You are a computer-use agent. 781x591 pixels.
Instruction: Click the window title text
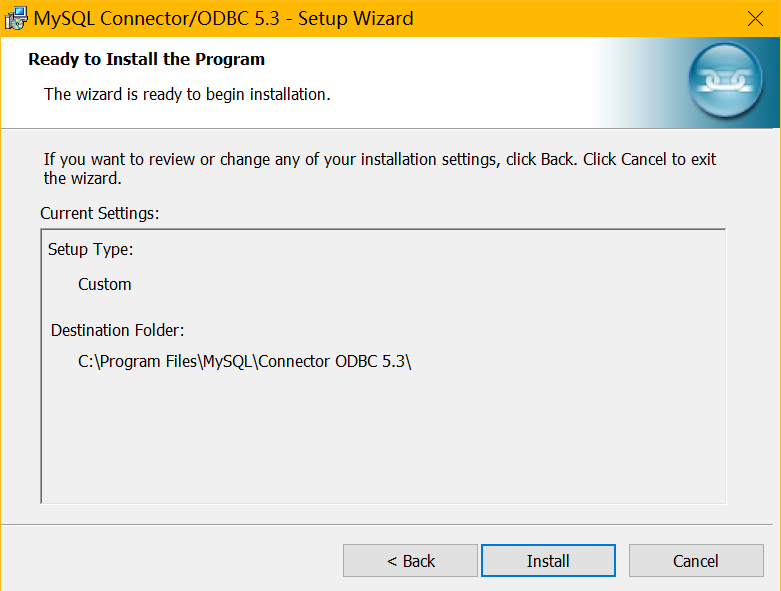[x=223, y=18]
